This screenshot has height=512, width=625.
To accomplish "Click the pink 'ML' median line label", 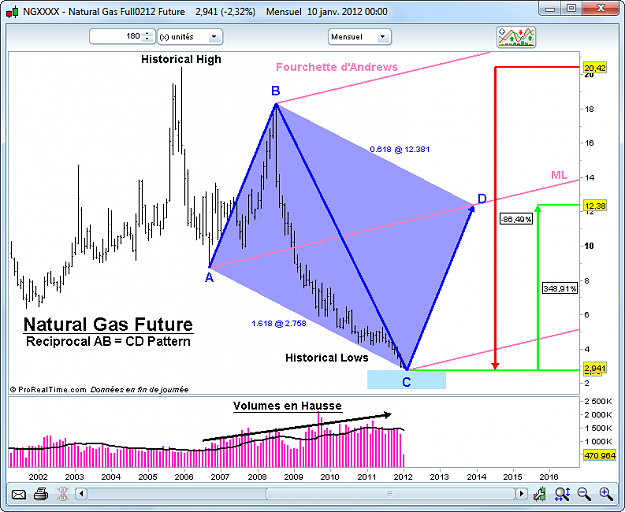I will point(559,175).
